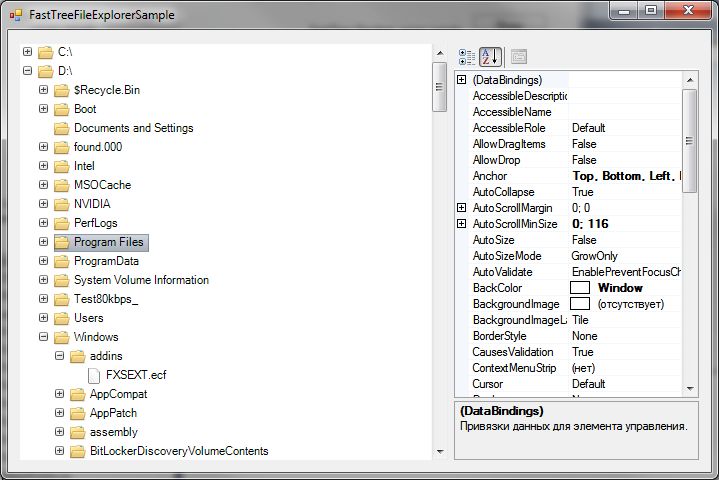
Task: Click the found.000 folder icon
Action: tap(61, 147)
